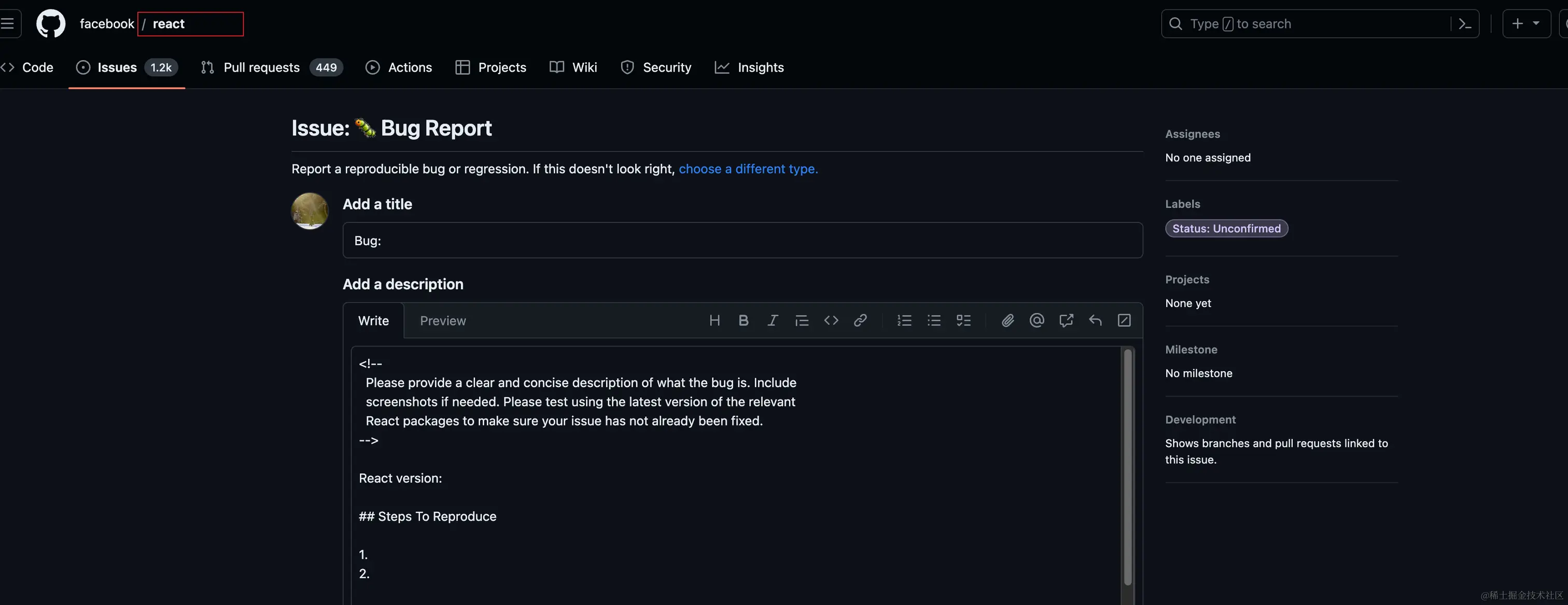Click into the description text area
Screen dimensions: 1568x605
[736, 475]
